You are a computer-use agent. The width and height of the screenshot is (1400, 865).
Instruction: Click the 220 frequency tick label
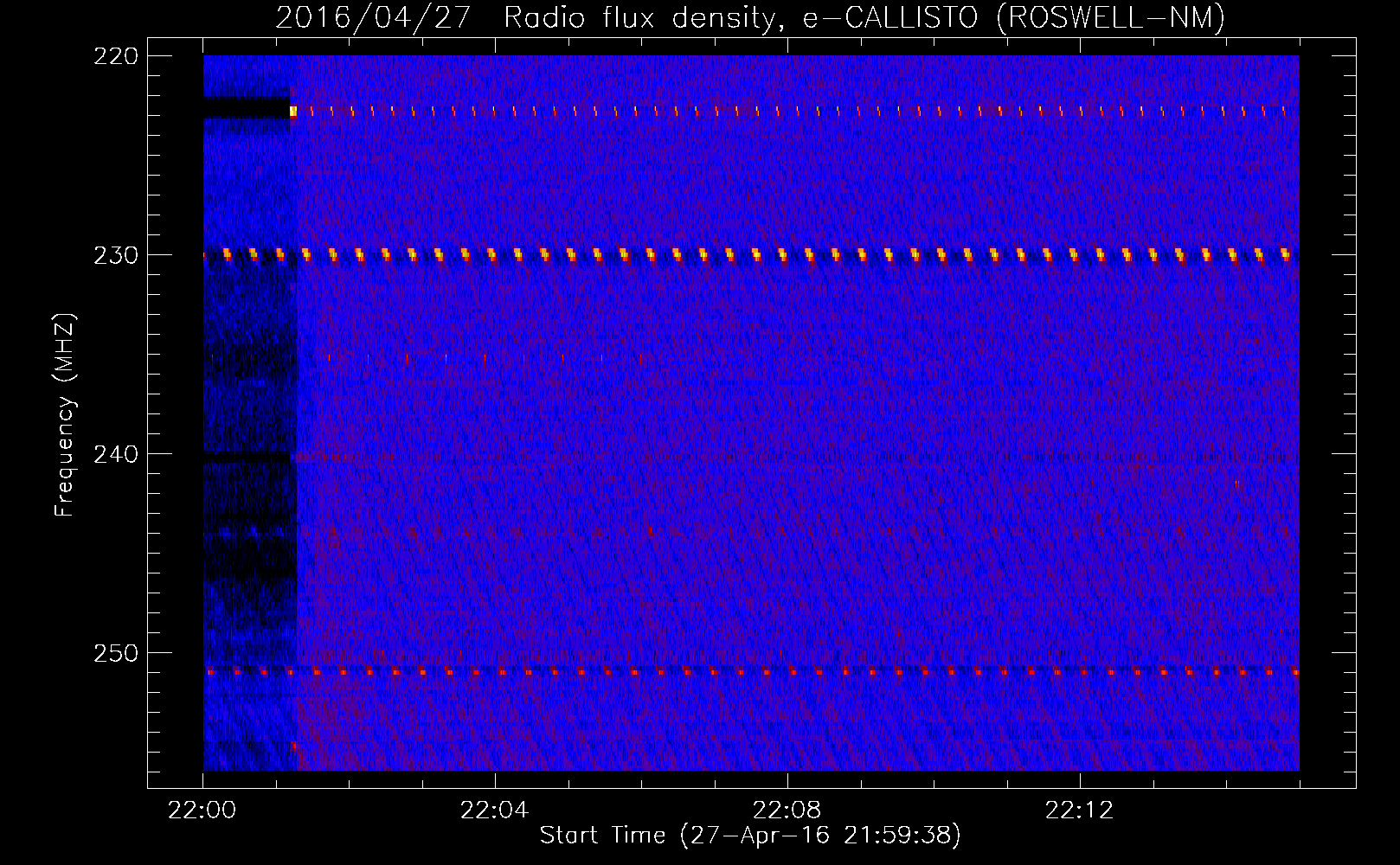tap(116, 56)
